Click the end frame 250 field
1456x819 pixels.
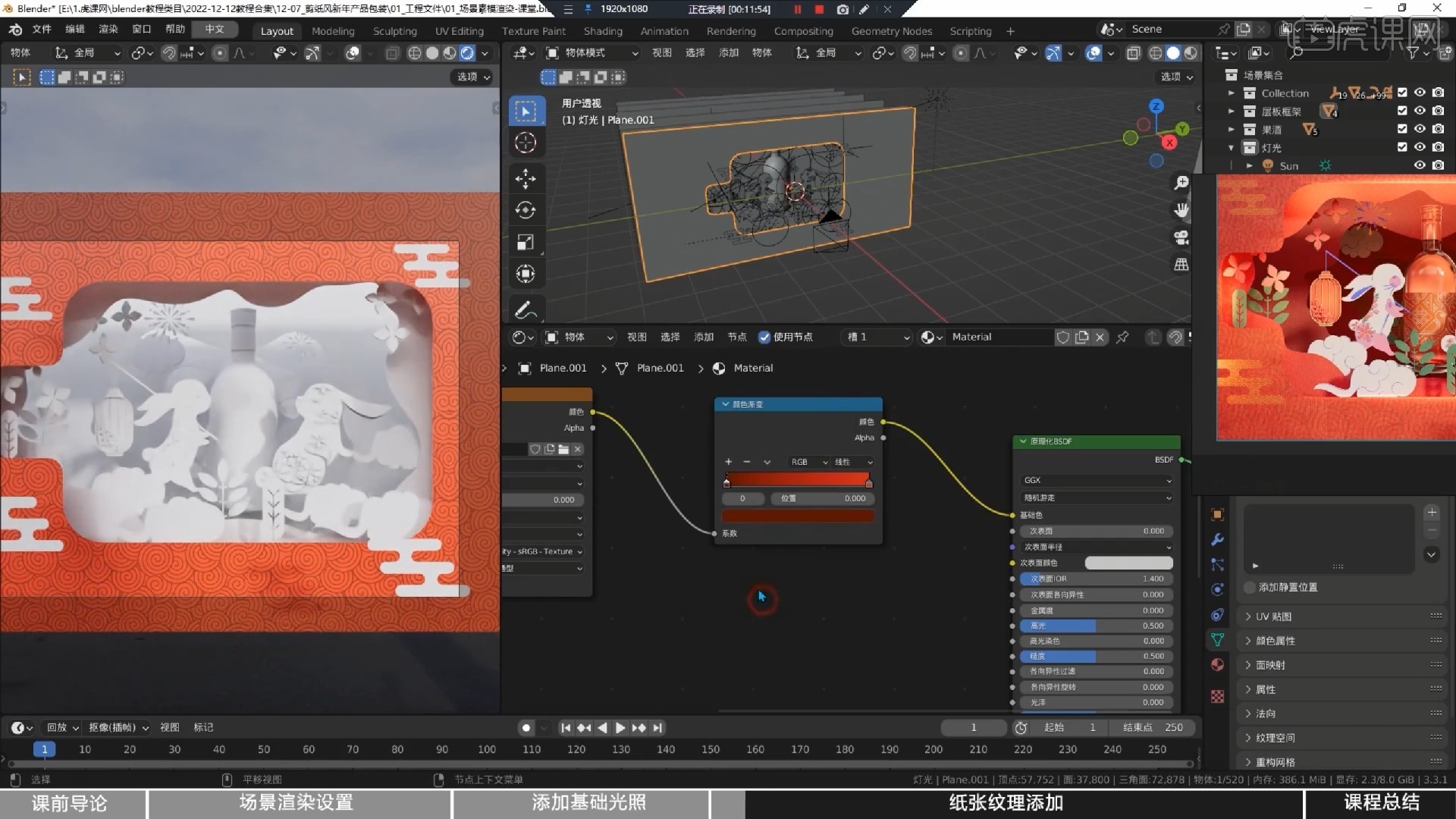(1152, 728)
